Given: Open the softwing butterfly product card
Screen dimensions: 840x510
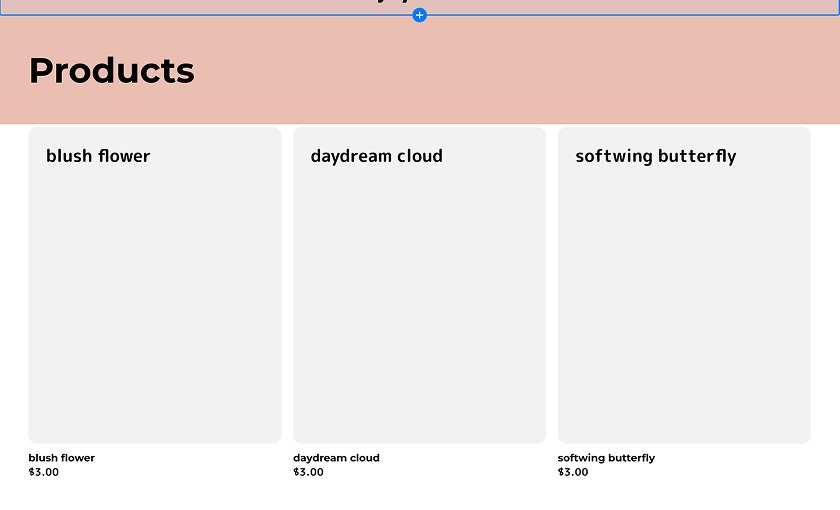Looking at the screenshot, I should (684, 285).
